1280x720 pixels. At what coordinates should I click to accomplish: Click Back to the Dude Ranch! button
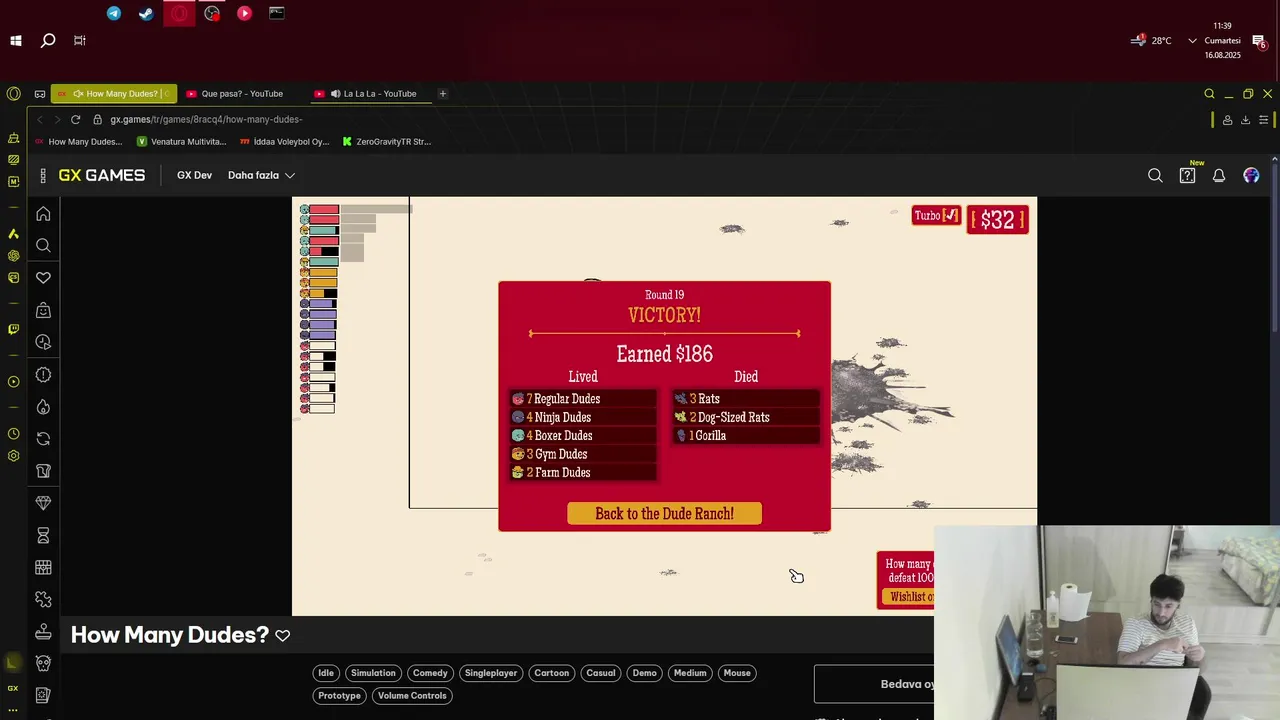[664, 514]
